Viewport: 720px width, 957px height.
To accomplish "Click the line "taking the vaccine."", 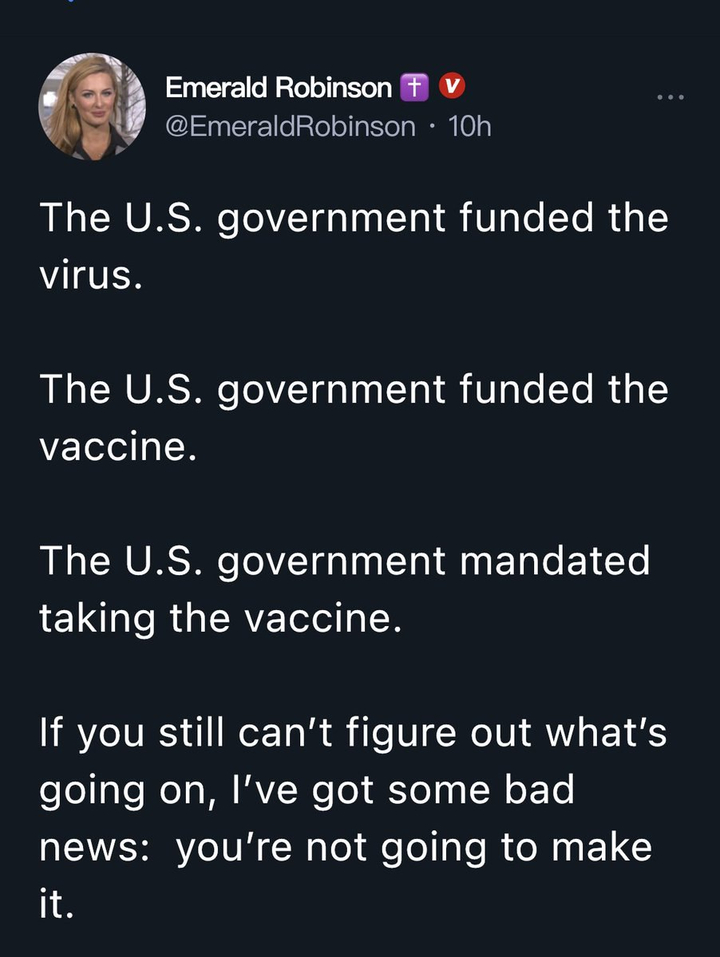I will [220, 619].
